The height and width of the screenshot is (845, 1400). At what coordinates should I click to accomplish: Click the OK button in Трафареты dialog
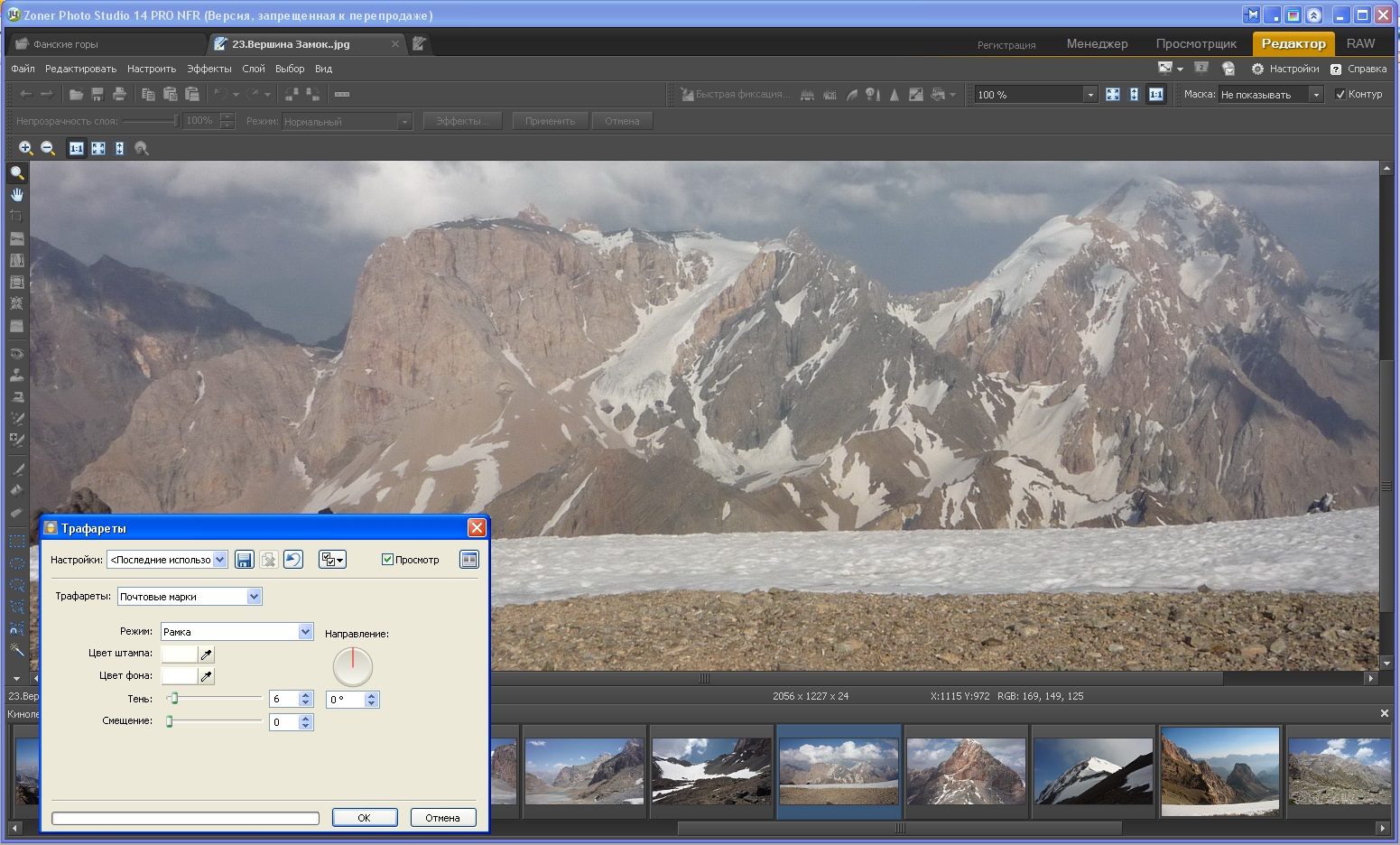point(365,818)
